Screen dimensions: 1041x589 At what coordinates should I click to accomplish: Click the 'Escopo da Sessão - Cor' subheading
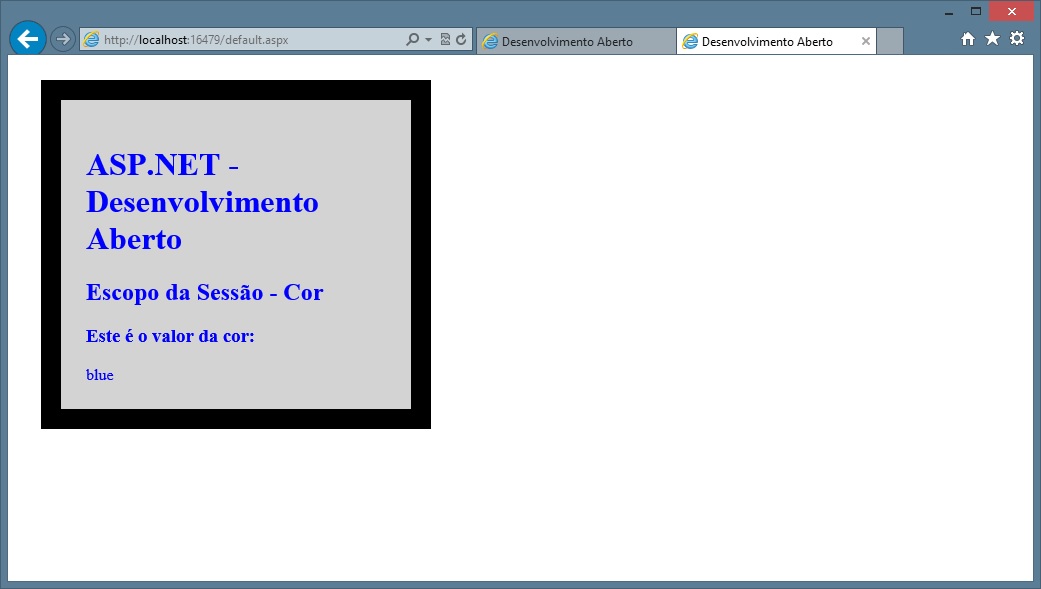(204, 292)
